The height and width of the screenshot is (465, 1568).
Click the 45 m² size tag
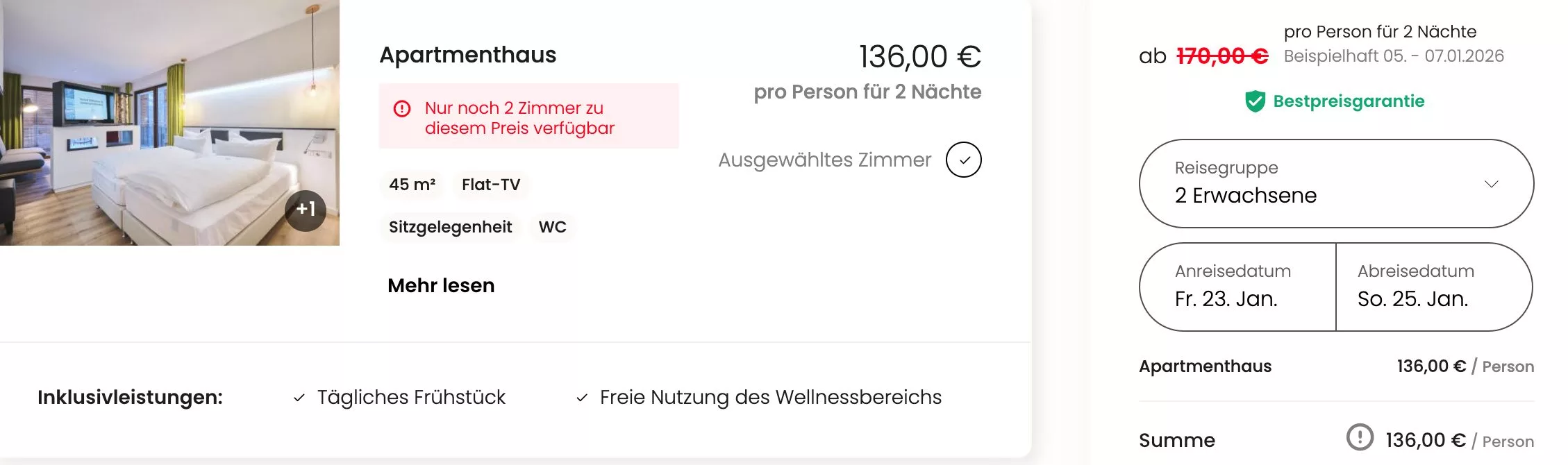tap(412, 185)
